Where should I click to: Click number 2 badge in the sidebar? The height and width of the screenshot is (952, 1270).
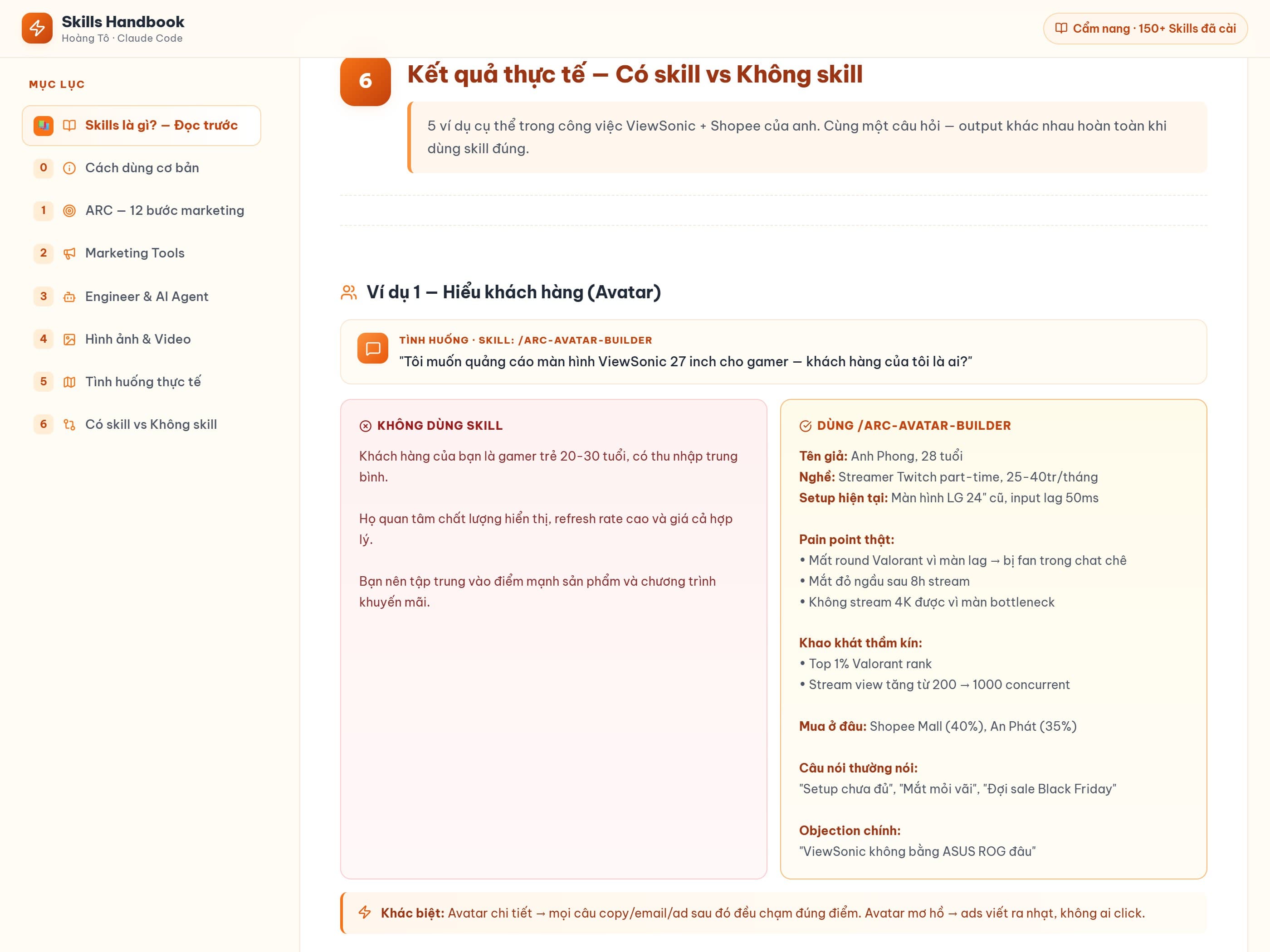pos(44,253)
